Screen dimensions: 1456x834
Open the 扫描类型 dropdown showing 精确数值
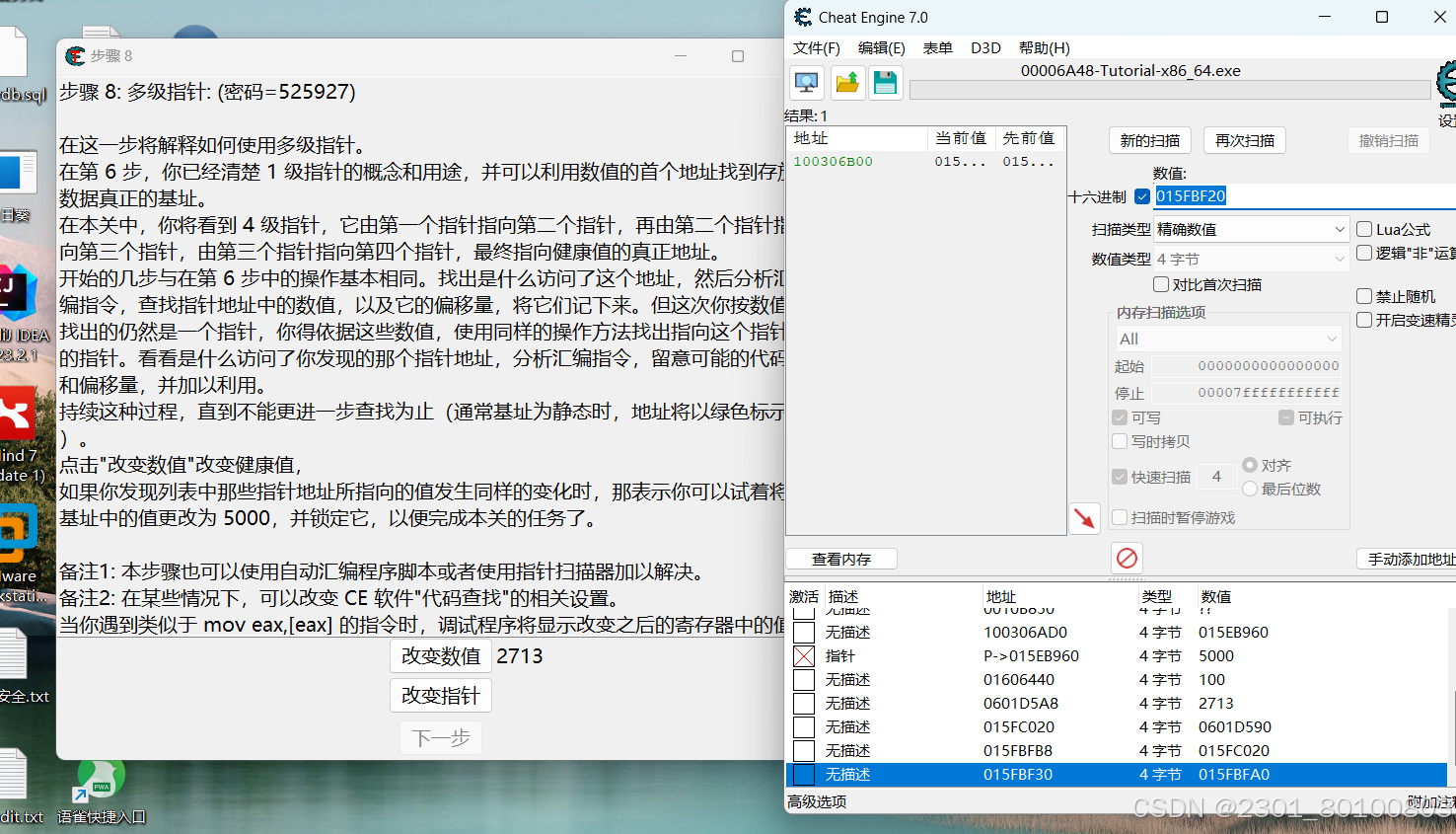coord(1251,229)
